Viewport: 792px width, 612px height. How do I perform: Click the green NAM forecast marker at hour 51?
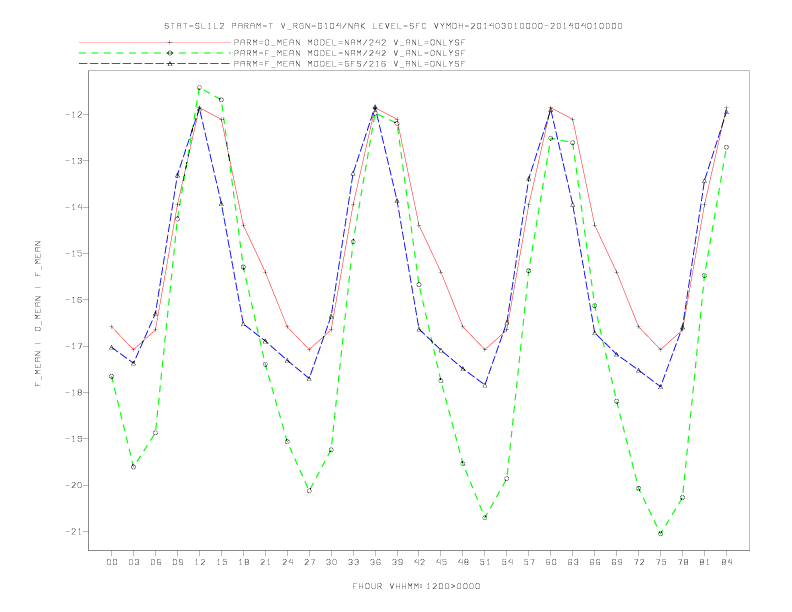tap(485, 518)
